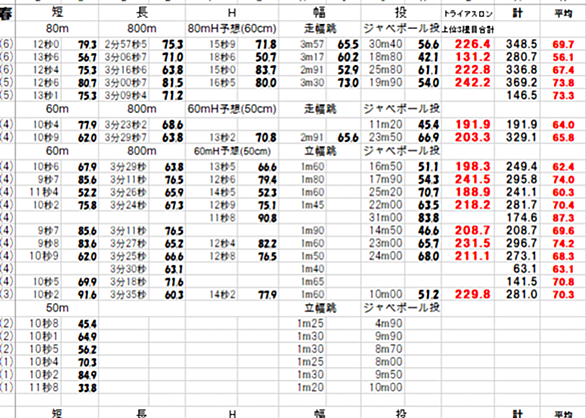Select the red value 188.9
Viewport: 586px width, 418px height.
[472, 192]
